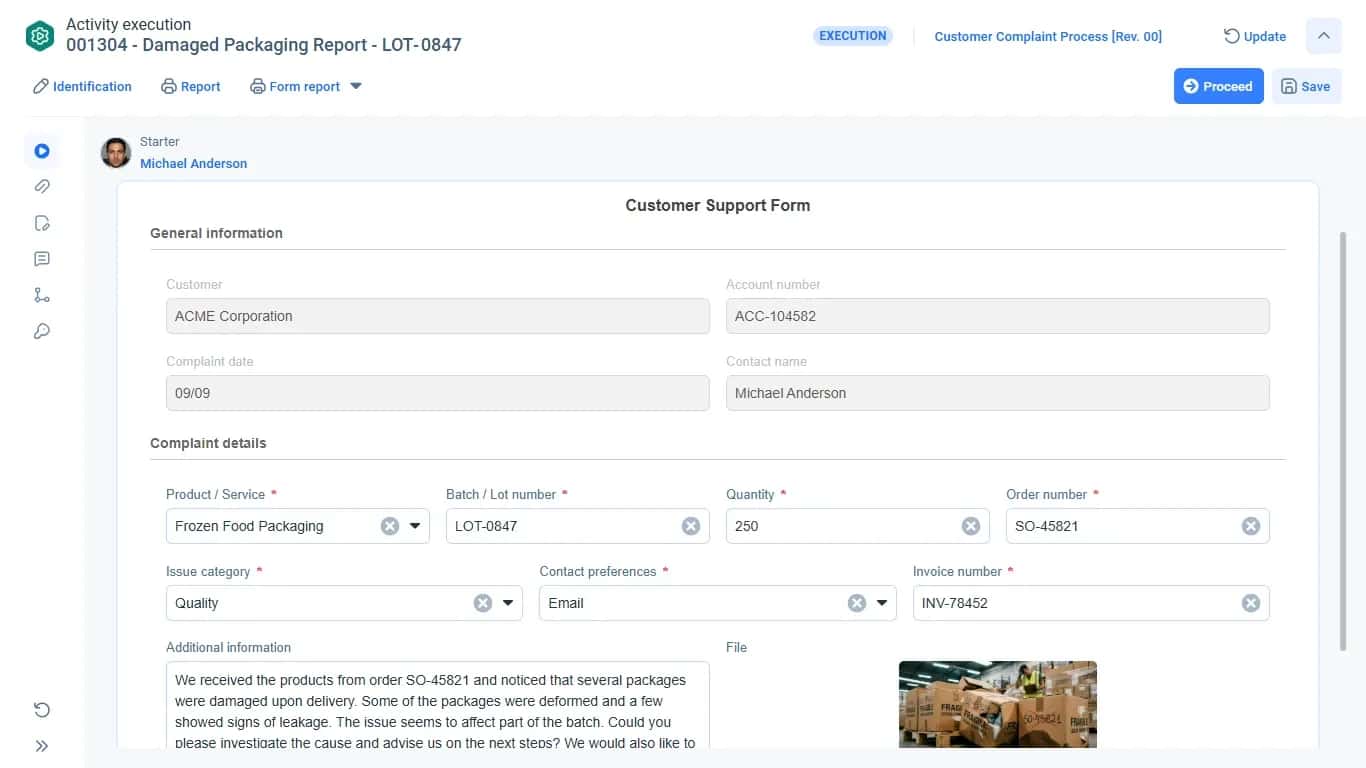Clear the Batch / Lot number field
1366x768 pixels.
691,526
